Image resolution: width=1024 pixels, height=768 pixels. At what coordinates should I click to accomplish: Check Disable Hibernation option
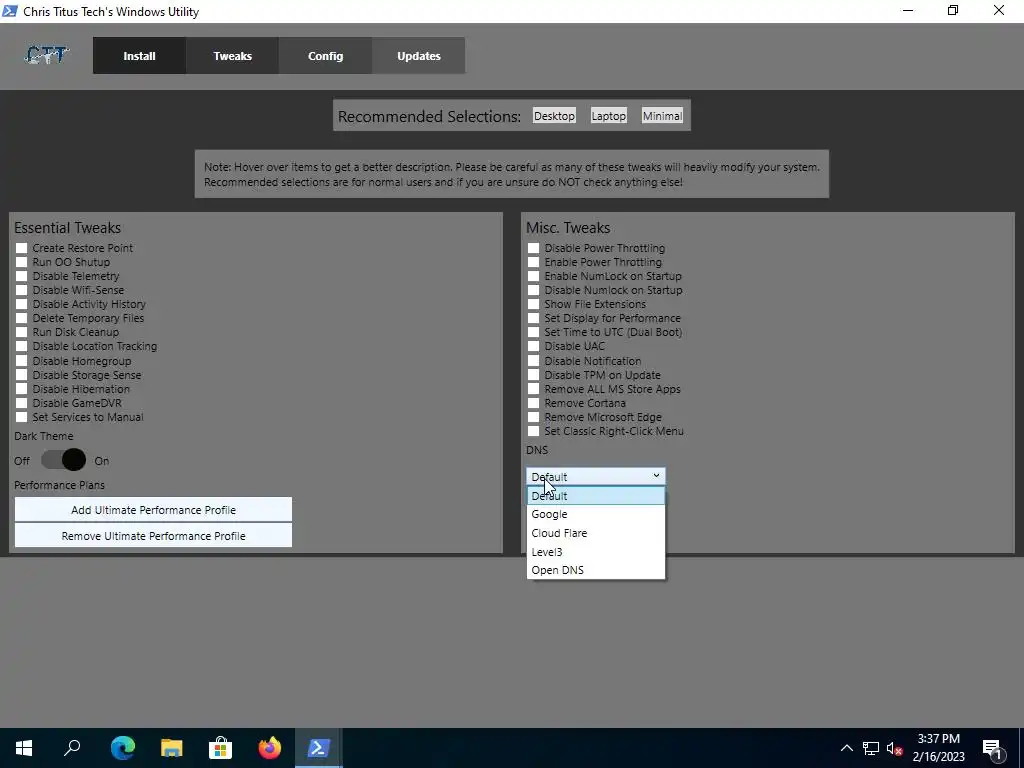(x=22, y=389)
